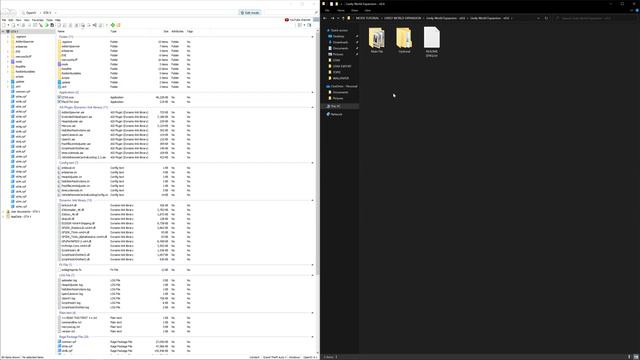Expand User documents - GTA V tree node
640x360 pixels.
tap(3, 212)
